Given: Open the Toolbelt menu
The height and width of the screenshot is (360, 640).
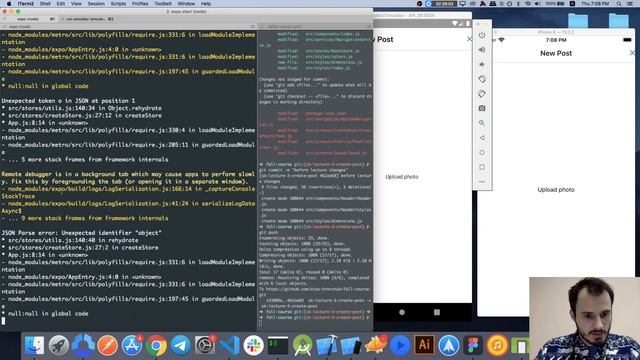Looking at the screenshot, I should [x=163, y=4].
